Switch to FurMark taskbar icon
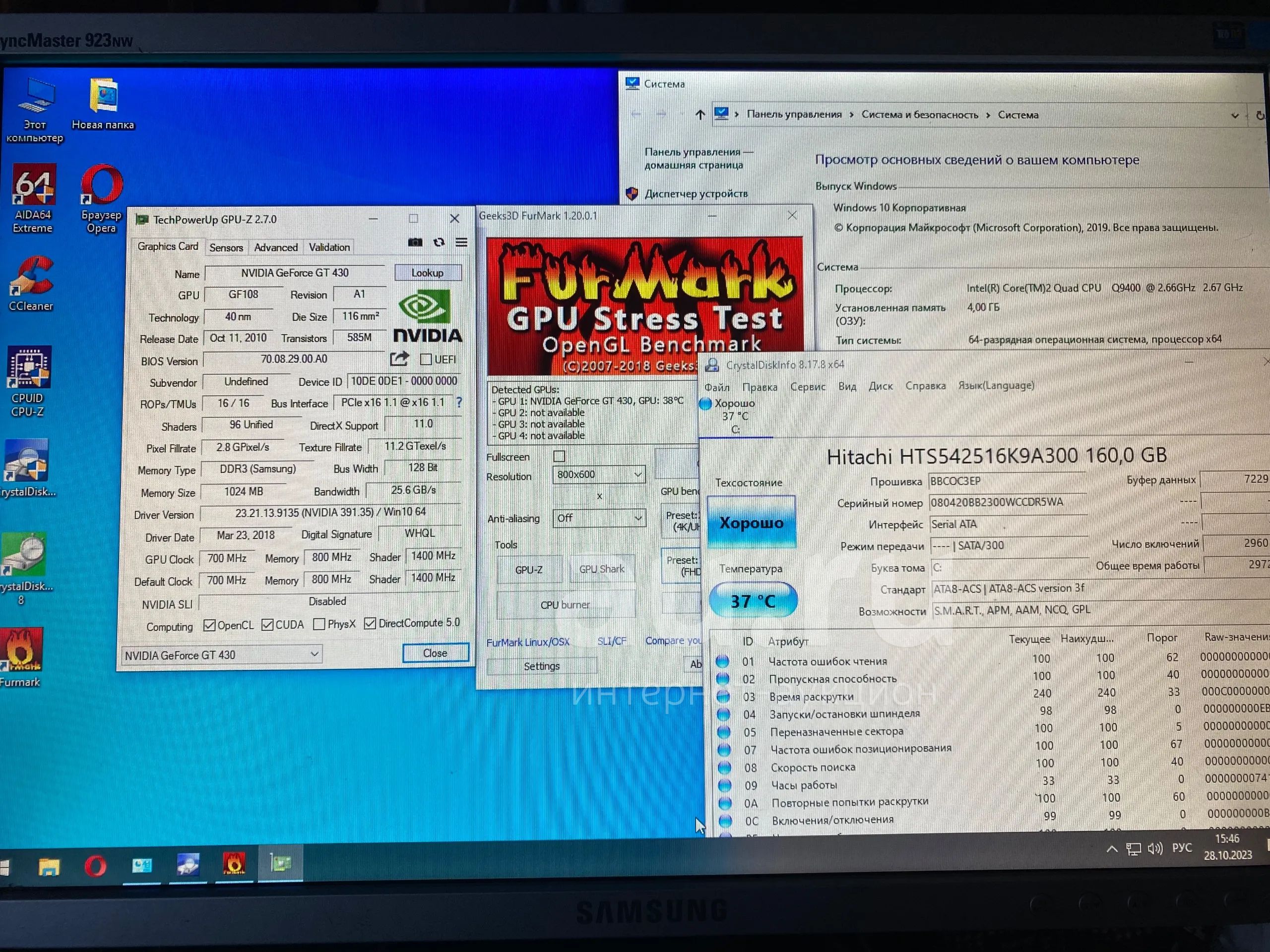 click(x=234, y=864)
